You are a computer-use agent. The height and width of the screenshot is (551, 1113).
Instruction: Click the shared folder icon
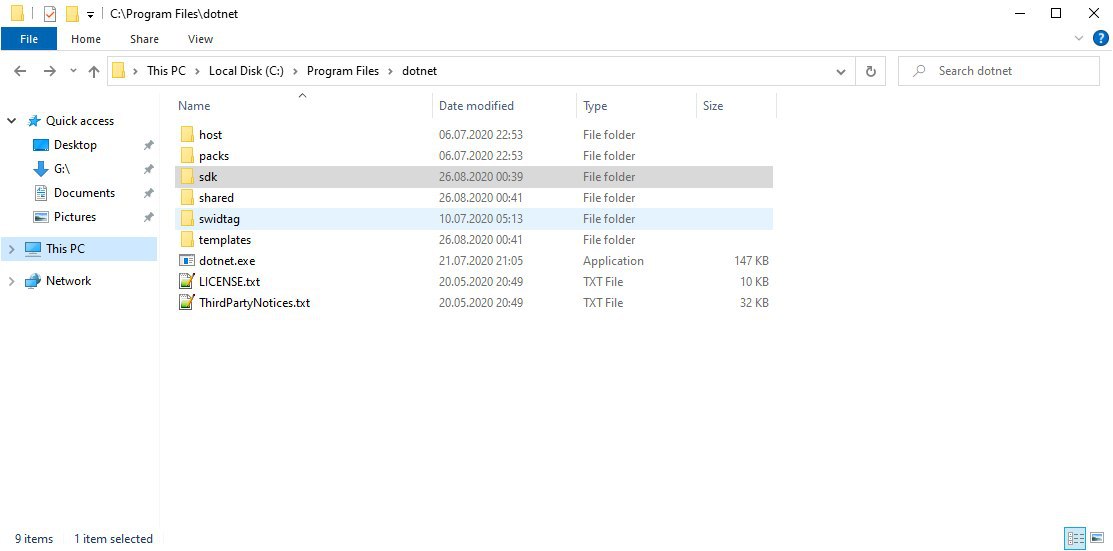(187, 198)
